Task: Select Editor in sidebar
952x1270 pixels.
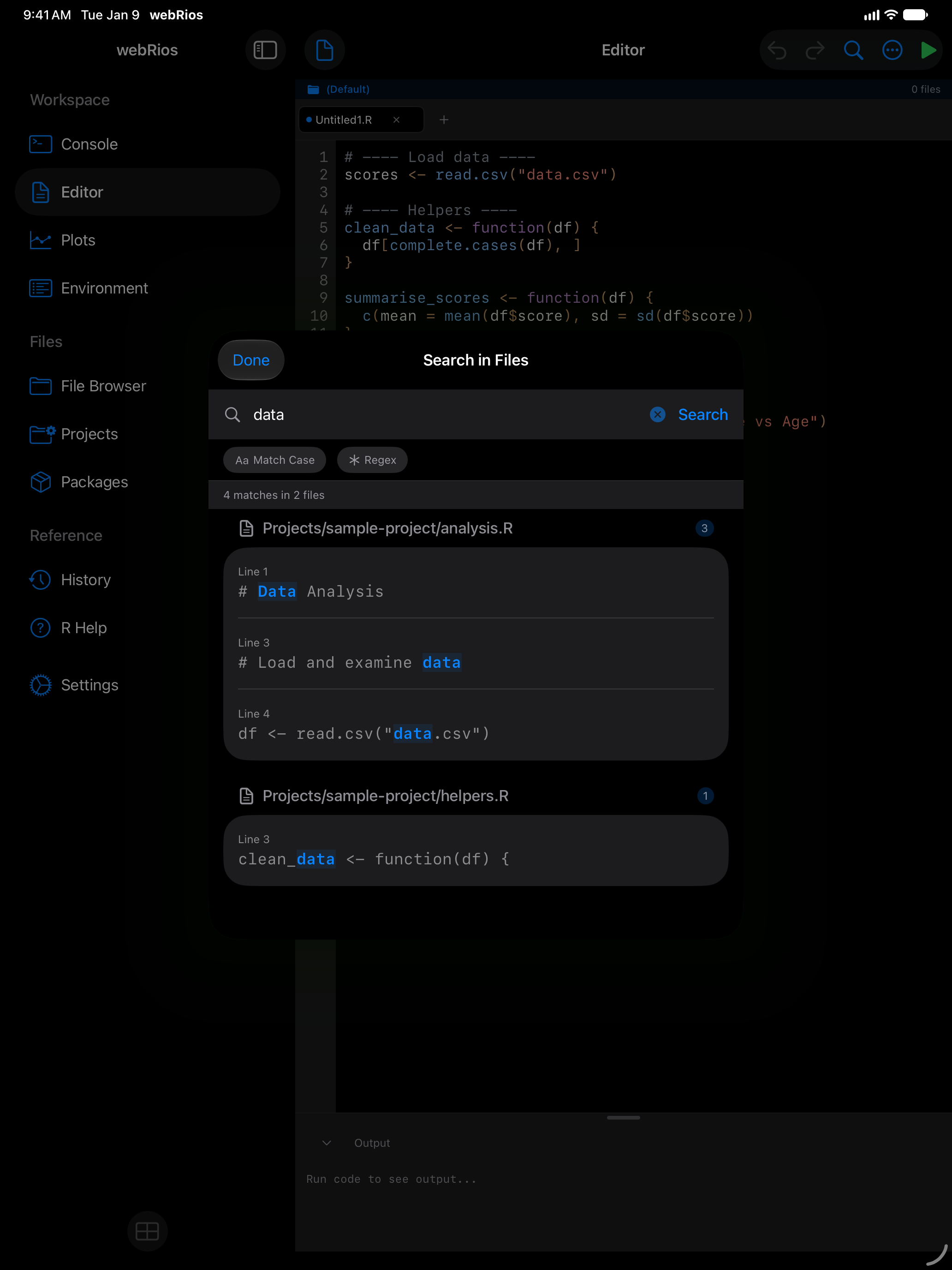Action: pyautogui.click(x=148, y=192)
